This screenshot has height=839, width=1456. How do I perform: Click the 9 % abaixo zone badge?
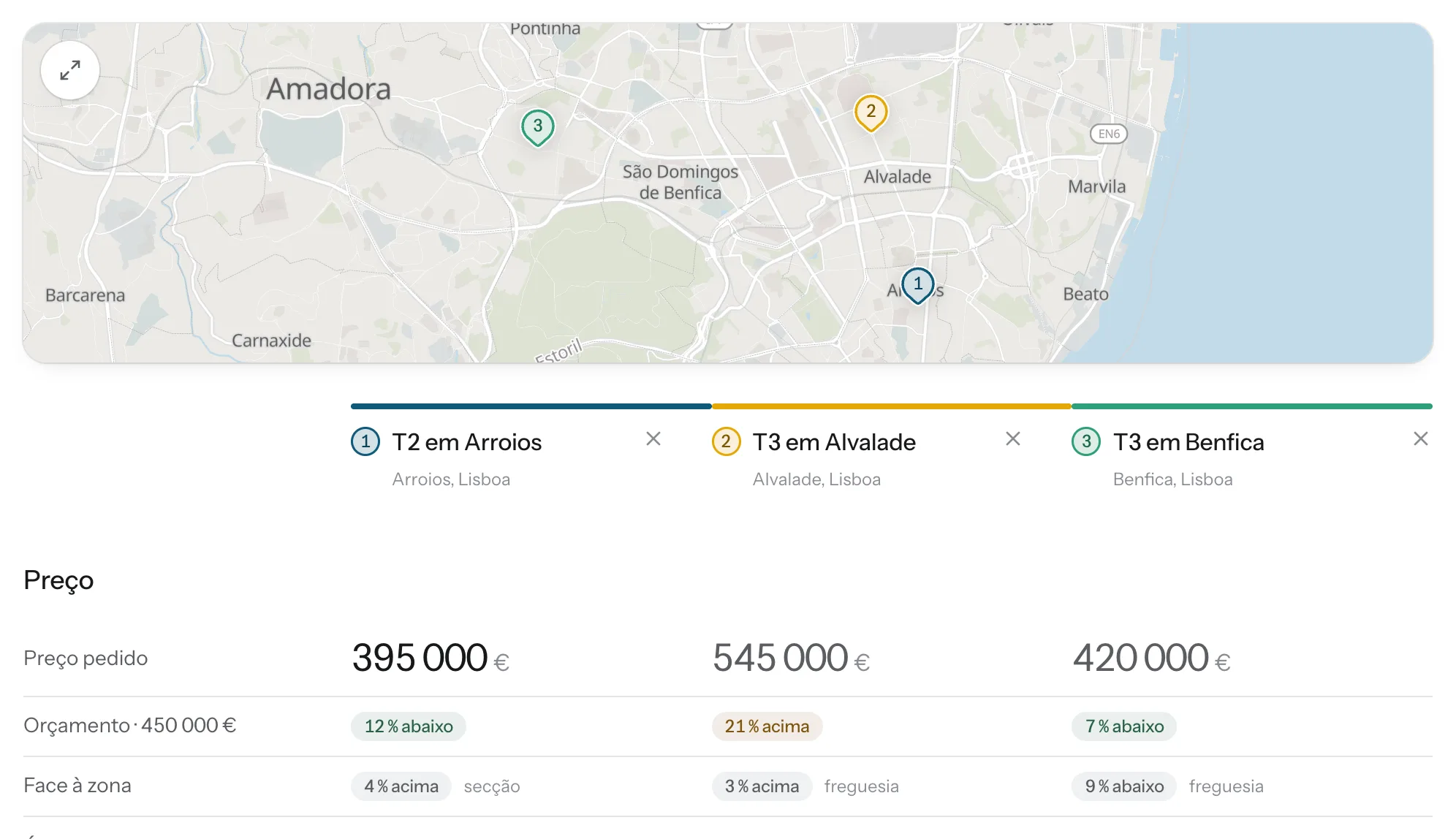(x=1124, y=786)
